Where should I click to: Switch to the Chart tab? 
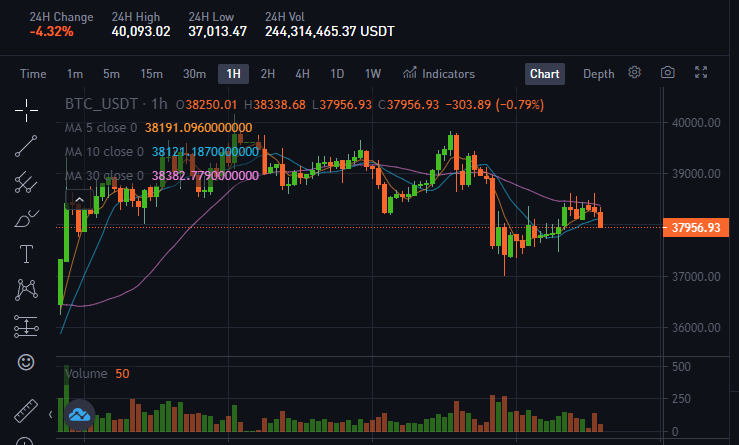point(545,74)
